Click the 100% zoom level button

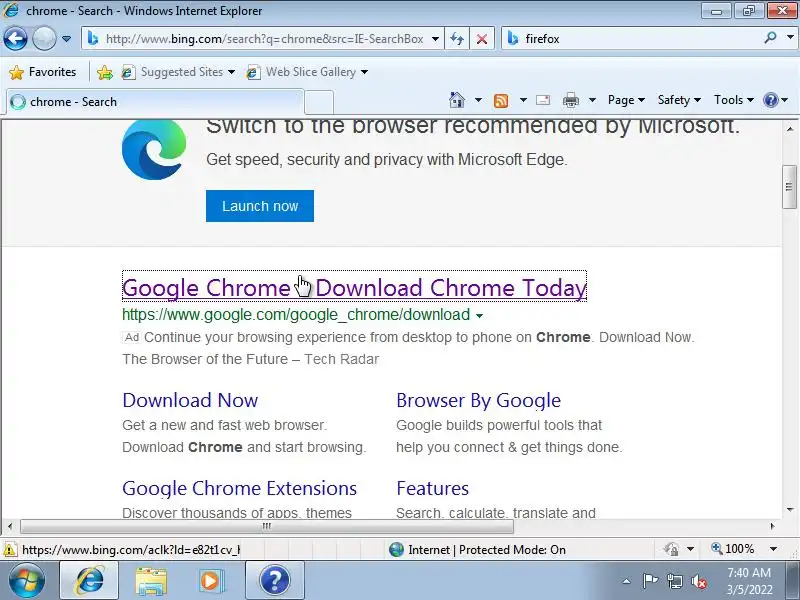(733, 549)
